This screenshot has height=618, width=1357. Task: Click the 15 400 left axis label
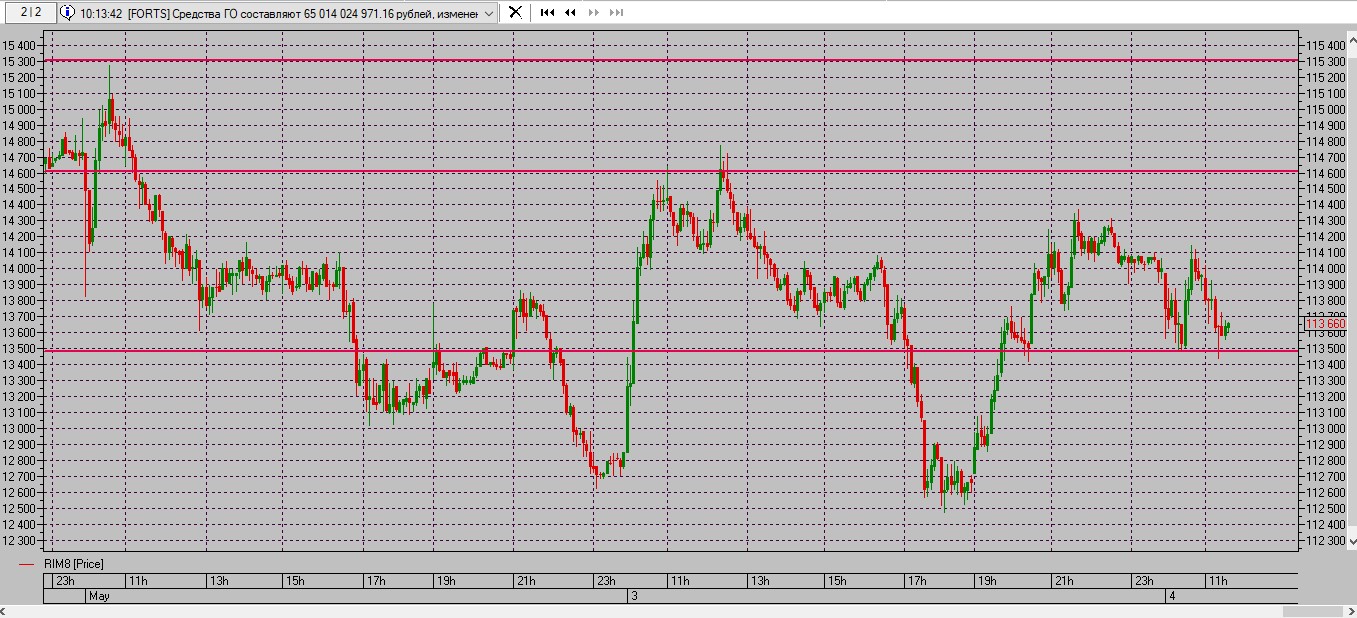click(20, 46)
